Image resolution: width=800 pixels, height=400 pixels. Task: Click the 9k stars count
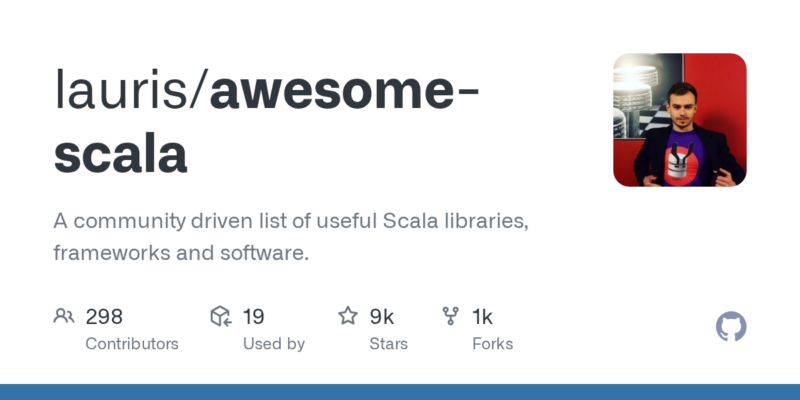tap(382, 317)
